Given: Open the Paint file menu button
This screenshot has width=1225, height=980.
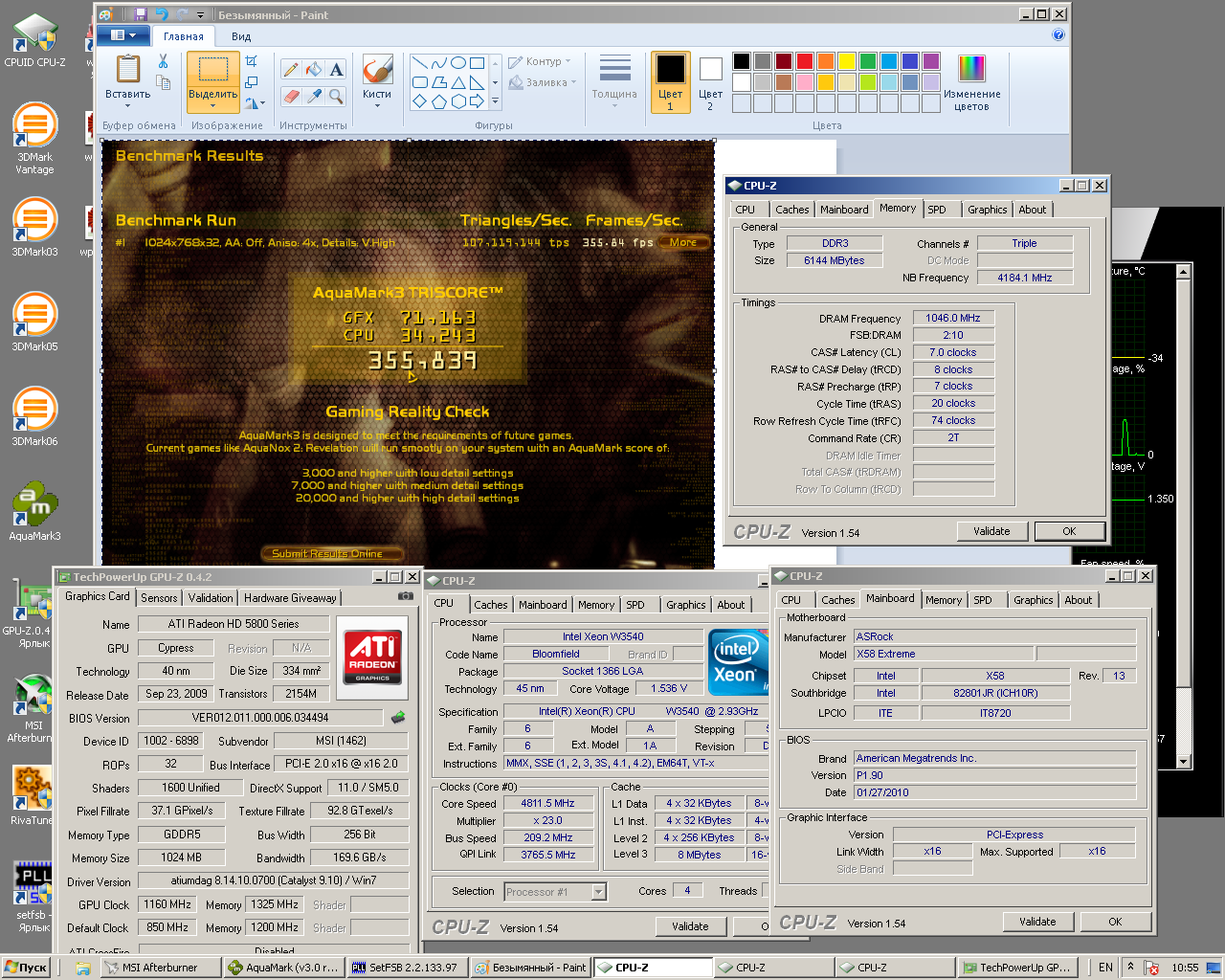Looking at the screenshot, I should point(122,35).
